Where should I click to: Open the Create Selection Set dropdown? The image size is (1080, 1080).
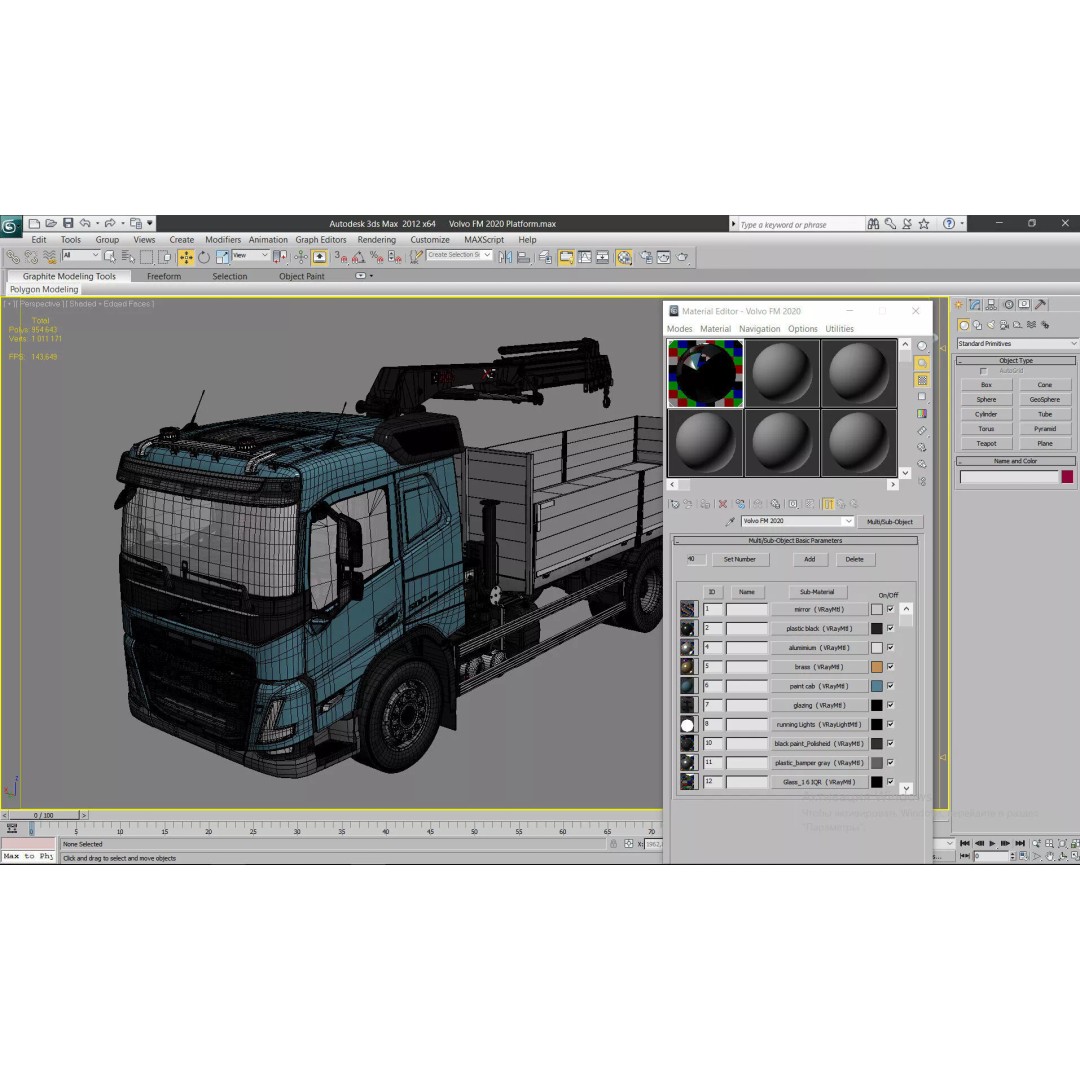(459, 256)
